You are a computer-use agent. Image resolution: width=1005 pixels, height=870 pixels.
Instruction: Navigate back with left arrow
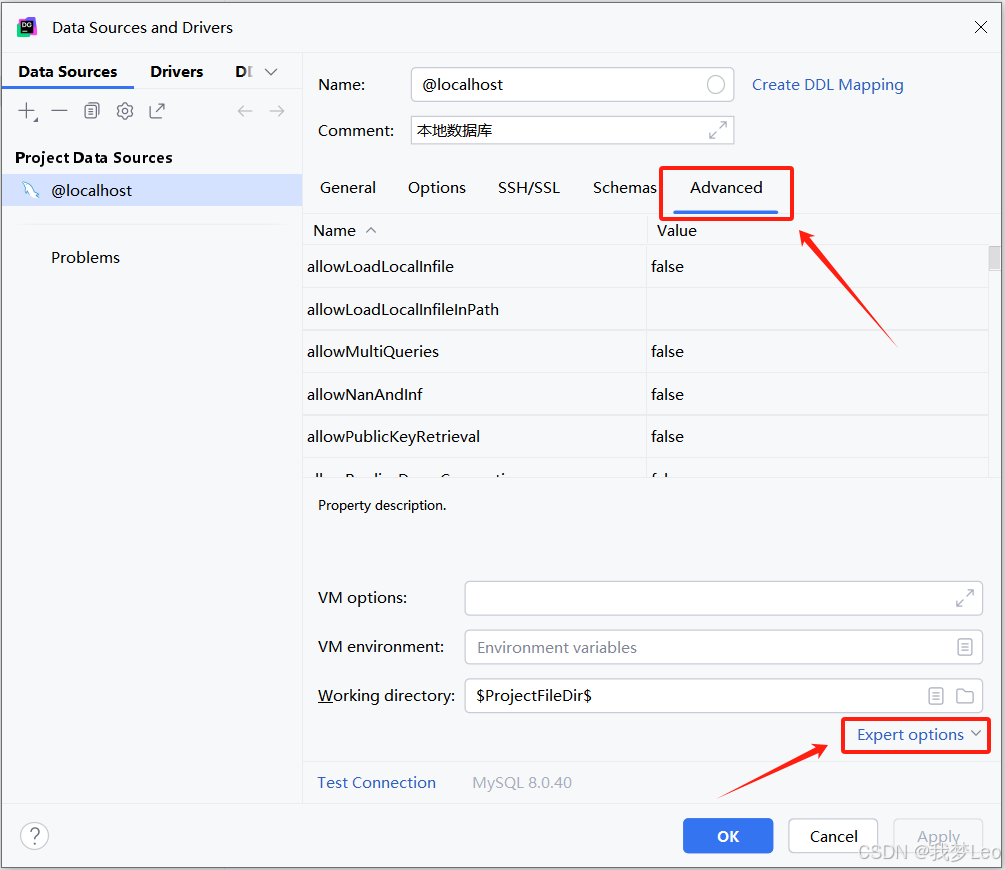point(245,111)
